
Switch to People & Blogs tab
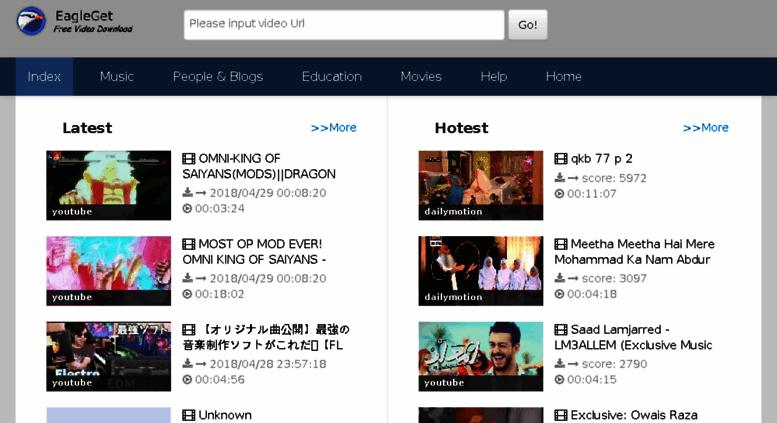click(x=218, y=76)
